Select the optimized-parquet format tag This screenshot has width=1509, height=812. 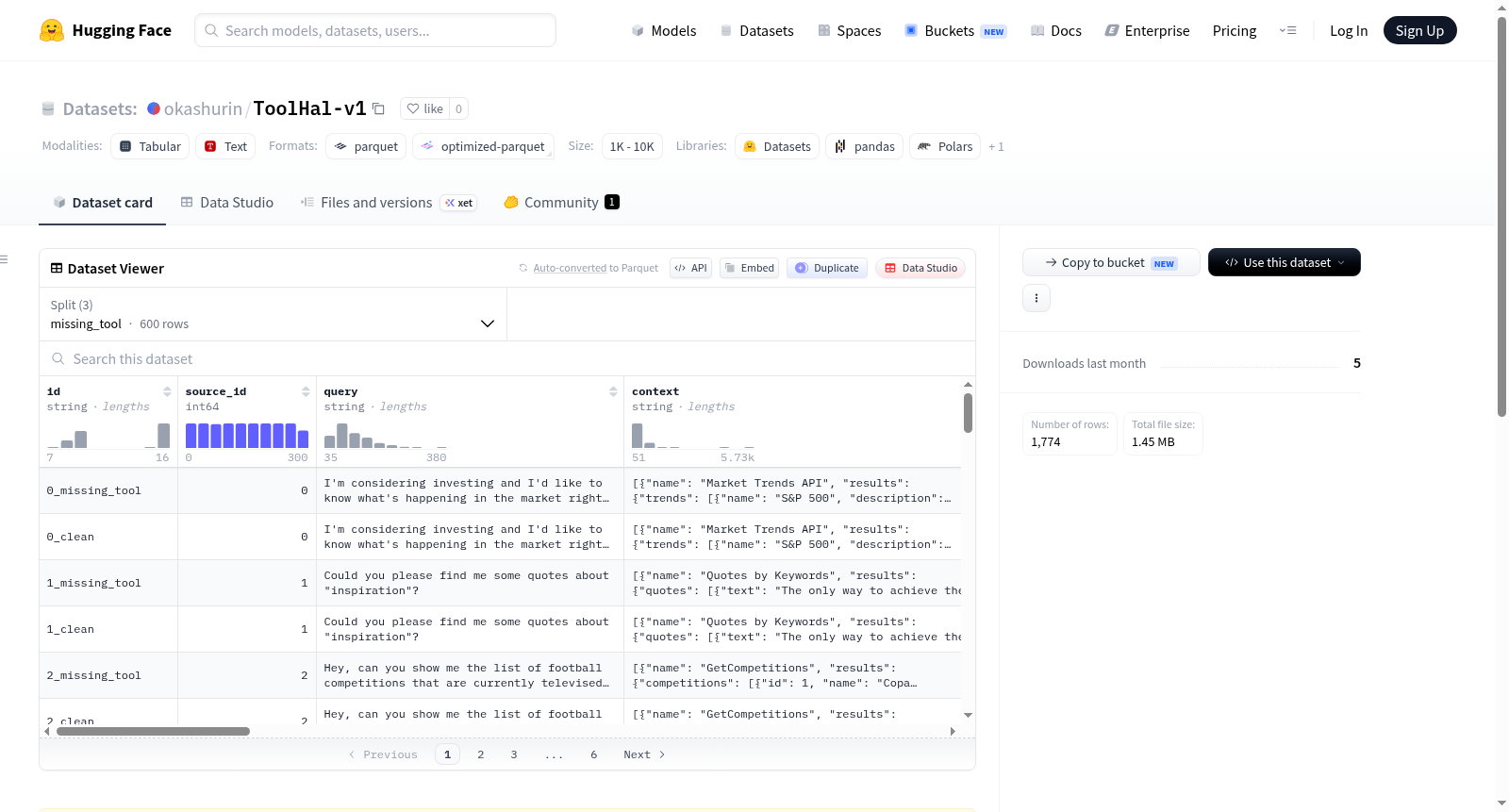(483, 146)
